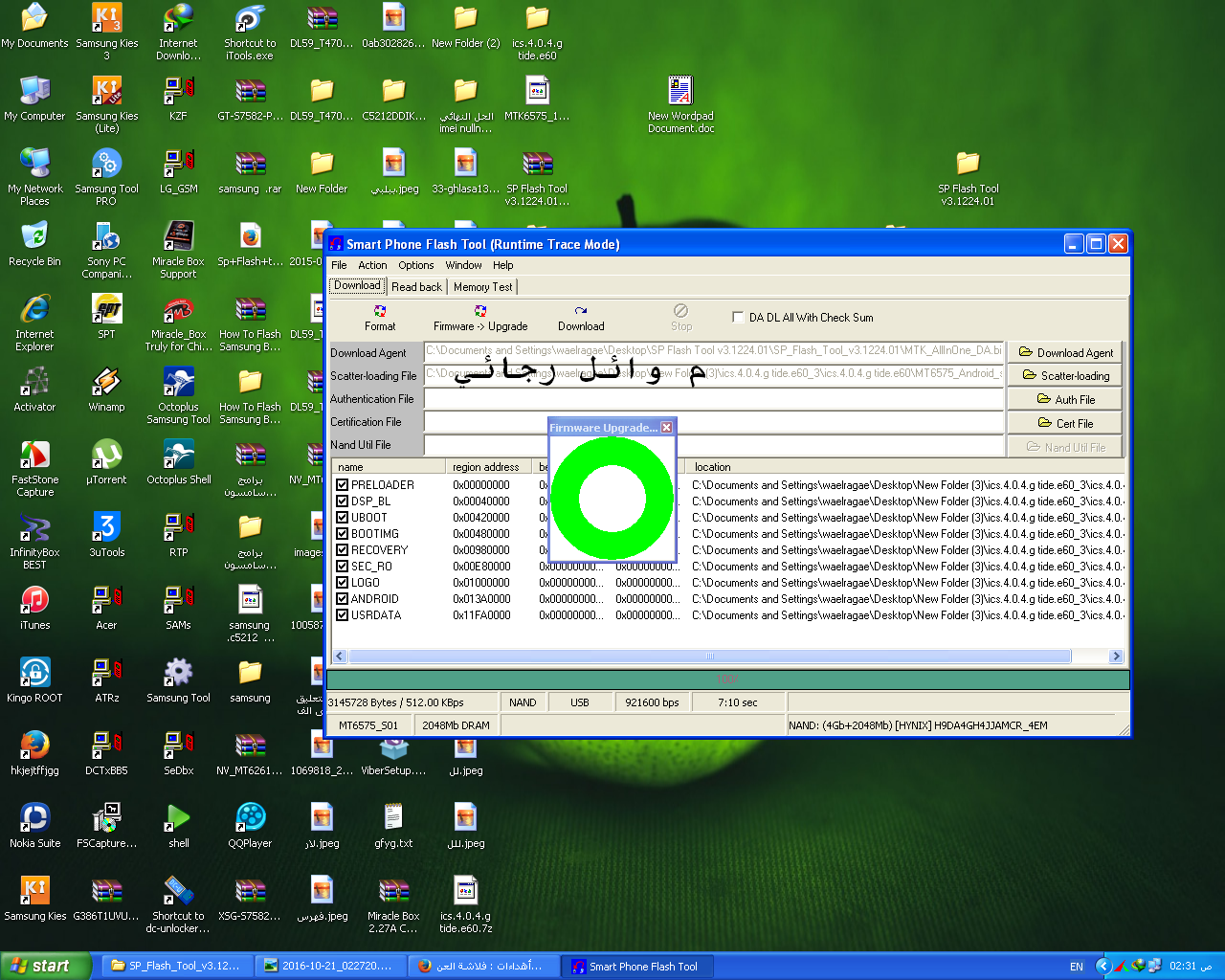Select the Download tab

(x=357, y=285)
